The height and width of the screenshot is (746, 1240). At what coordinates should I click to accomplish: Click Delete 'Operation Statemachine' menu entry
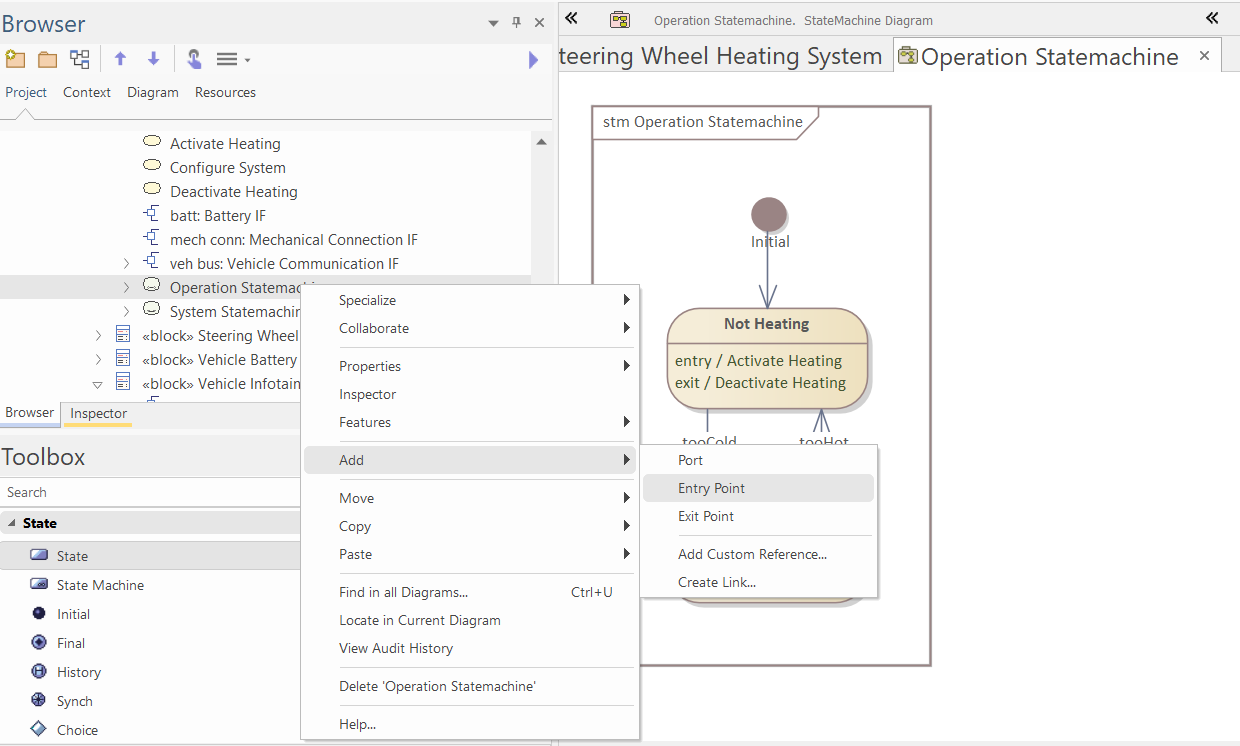pos(437,686)
